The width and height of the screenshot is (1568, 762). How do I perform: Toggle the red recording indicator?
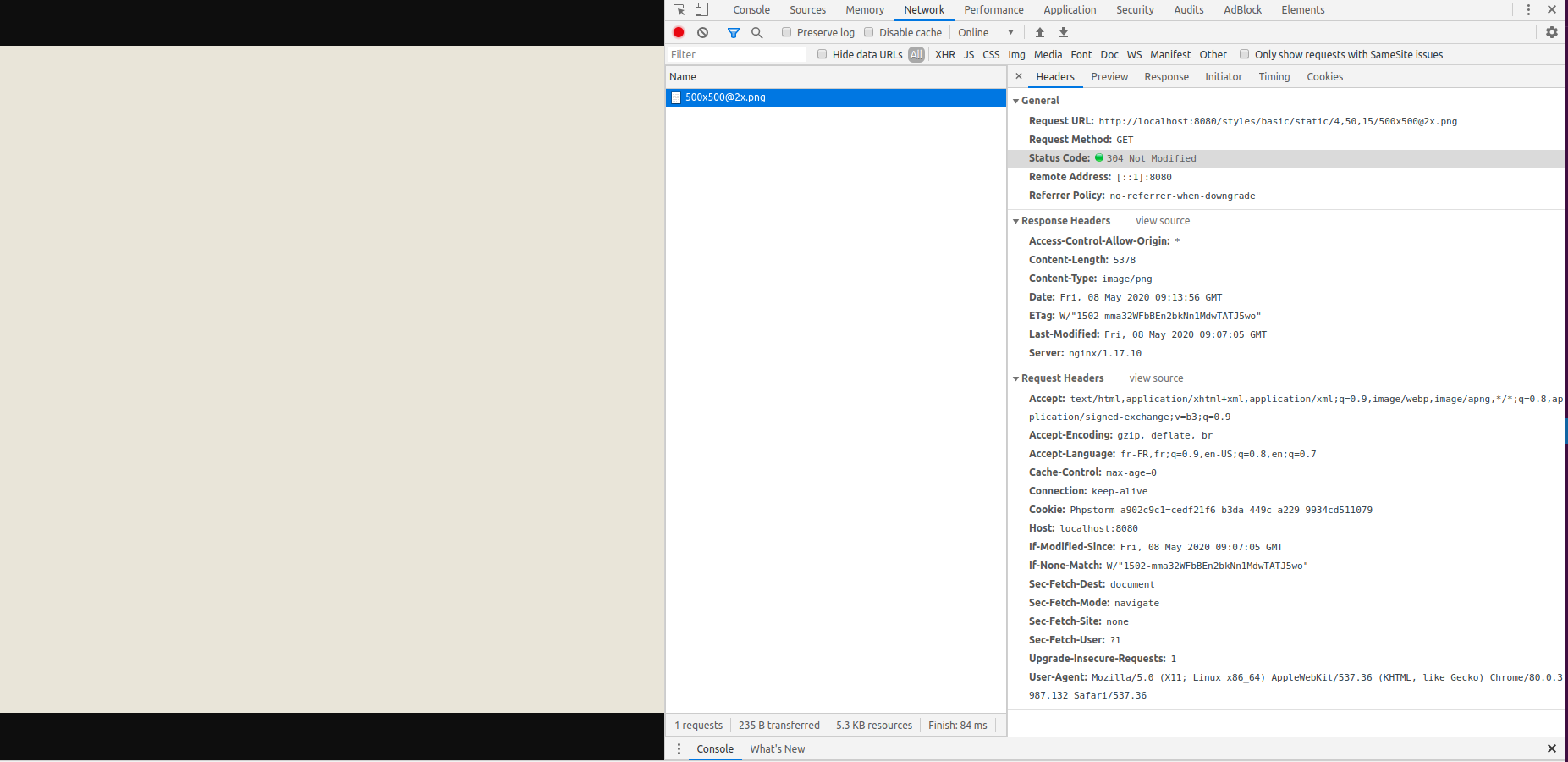[x=678, y=32]
